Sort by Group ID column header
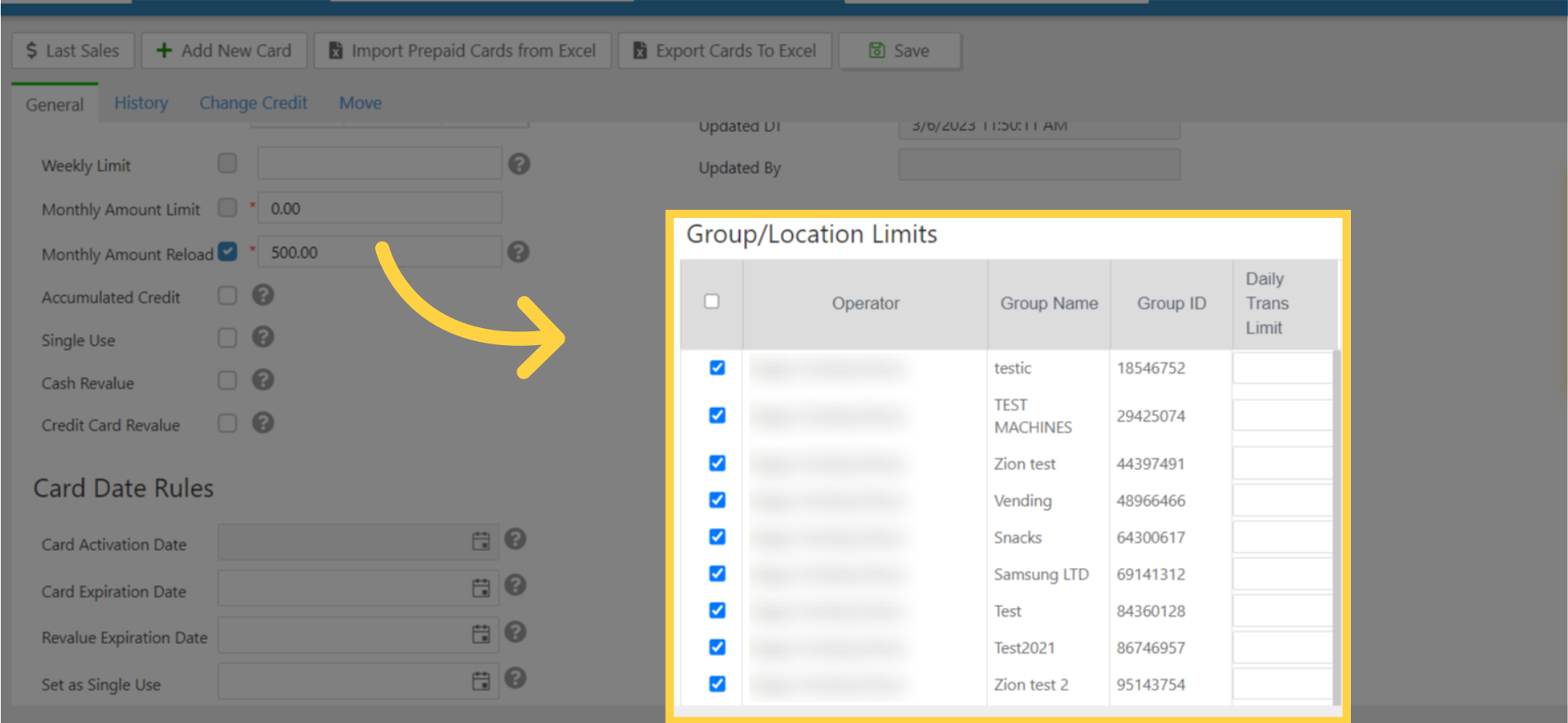The height and width of the screenshot is (723, 1568). [x=1172, y=304]
